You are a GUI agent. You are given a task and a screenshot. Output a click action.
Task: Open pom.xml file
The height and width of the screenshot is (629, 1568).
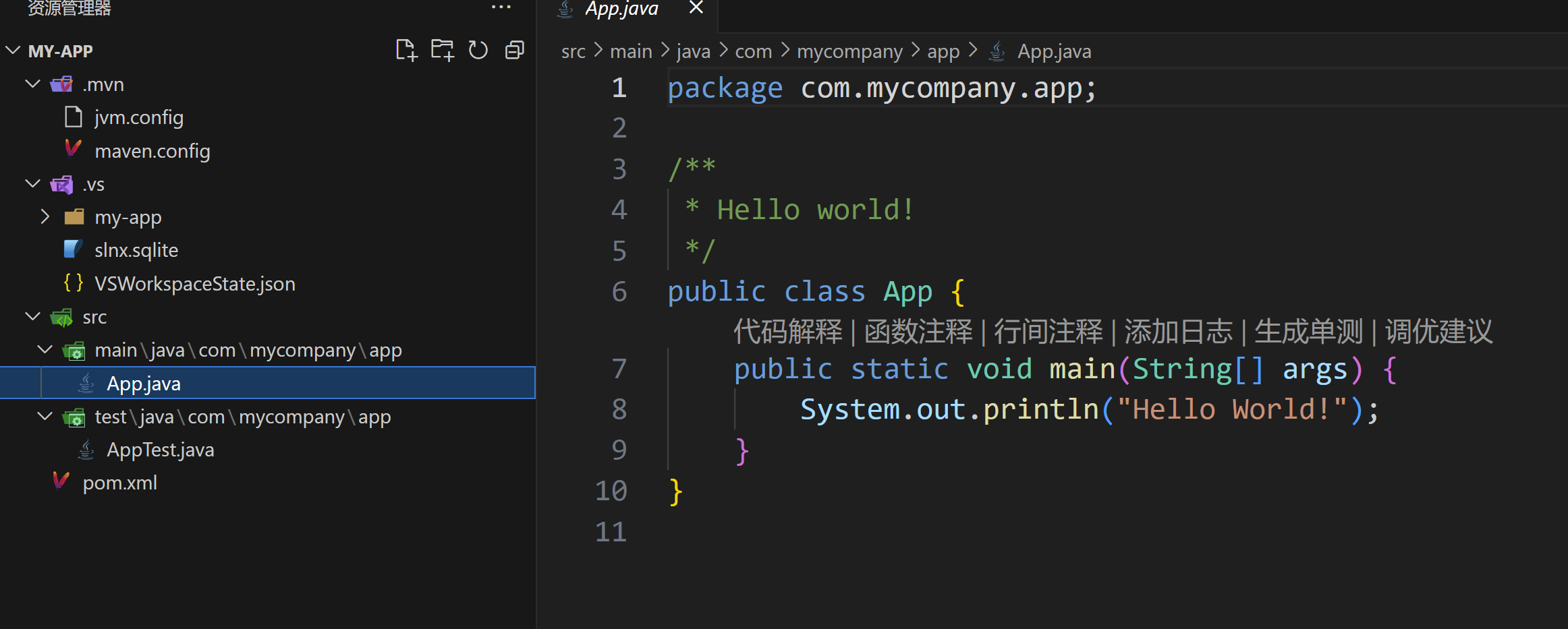click(x=120, y=483)
